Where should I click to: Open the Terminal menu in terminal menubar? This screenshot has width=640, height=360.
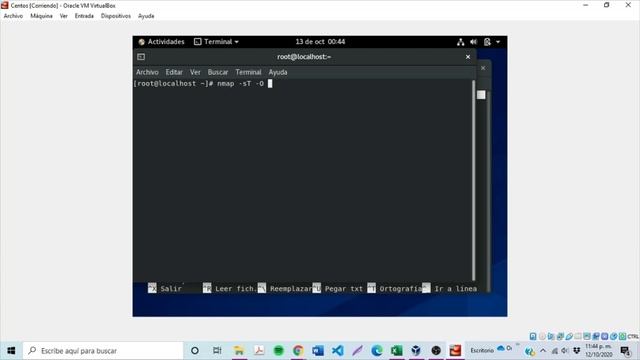coord(248,72)
